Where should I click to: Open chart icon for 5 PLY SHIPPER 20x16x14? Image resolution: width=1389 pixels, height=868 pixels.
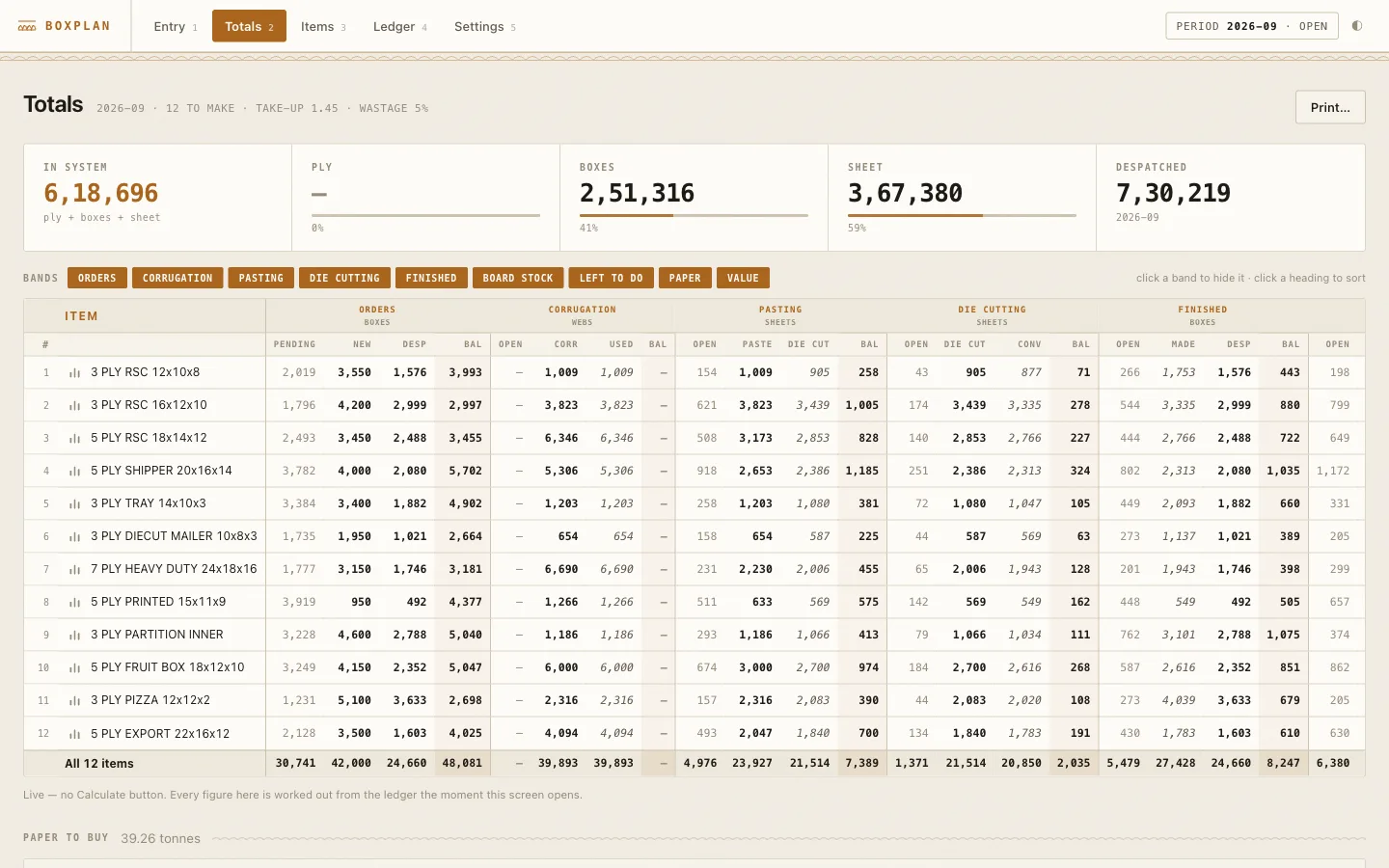[74, 471]
